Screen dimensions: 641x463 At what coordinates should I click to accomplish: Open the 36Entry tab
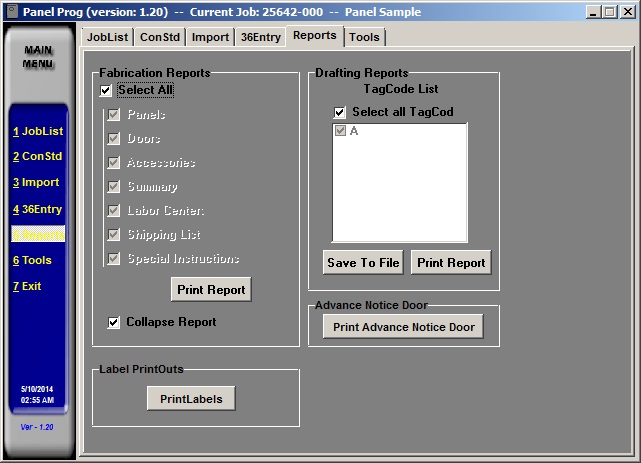[x=260, y=37]
